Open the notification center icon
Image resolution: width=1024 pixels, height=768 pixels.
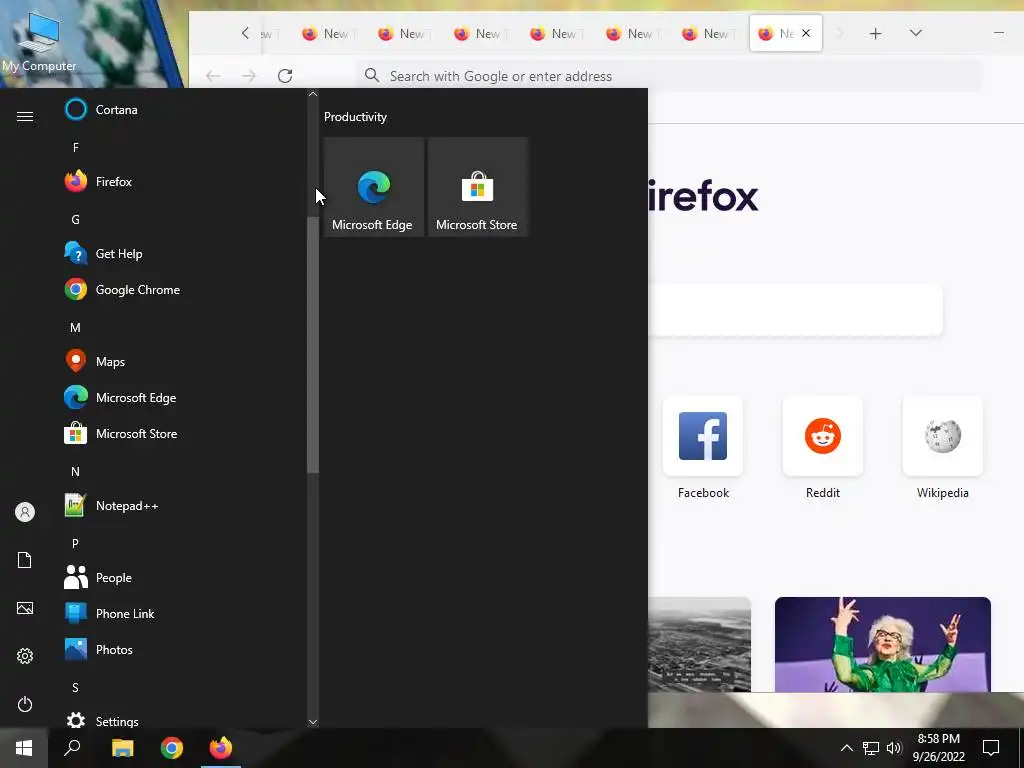tap(991, 748)
